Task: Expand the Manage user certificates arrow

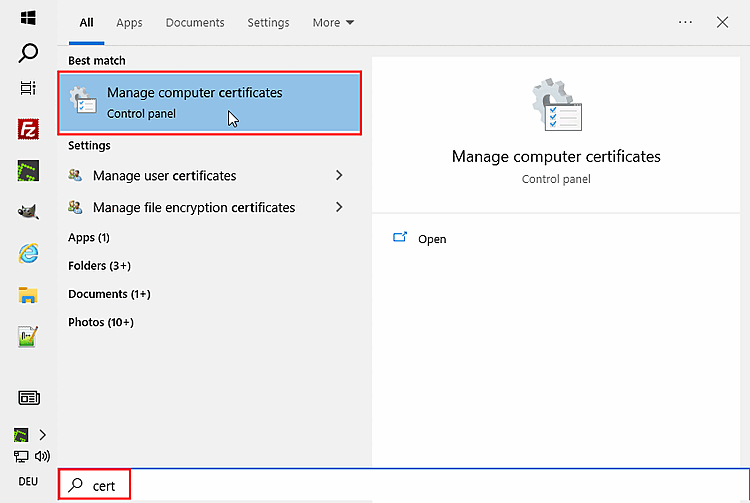Action: tap(339, 176)
